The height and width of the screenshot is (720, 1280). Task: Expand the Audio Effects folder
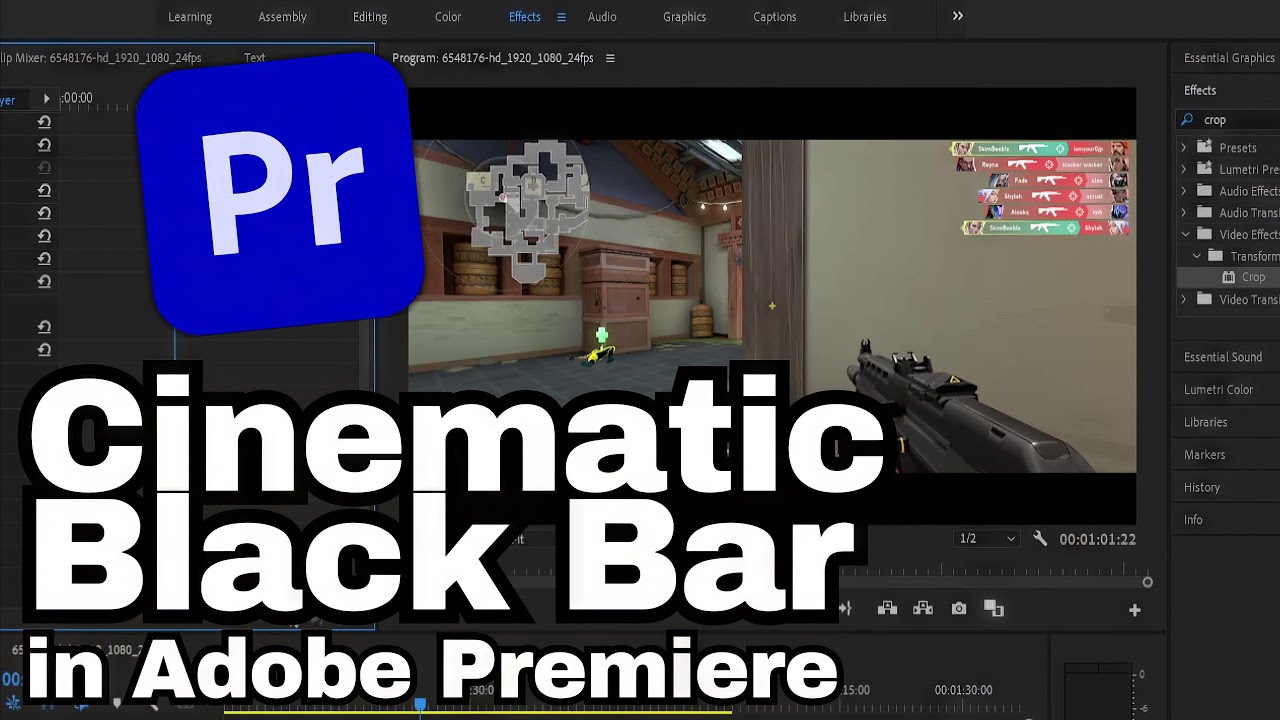[1184, 191]
